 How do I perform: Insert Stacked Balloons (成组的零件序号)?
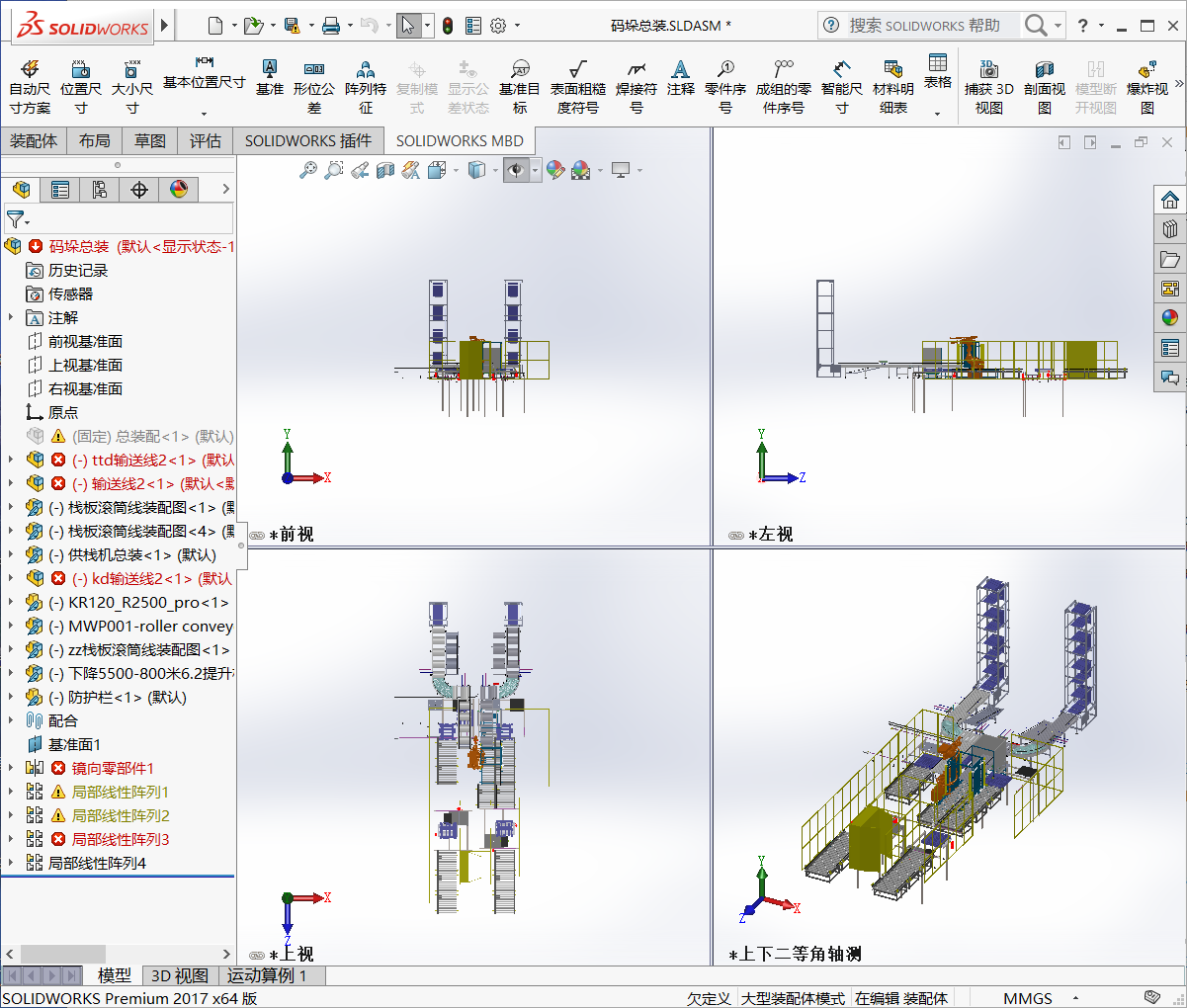[x=784, y=86]
